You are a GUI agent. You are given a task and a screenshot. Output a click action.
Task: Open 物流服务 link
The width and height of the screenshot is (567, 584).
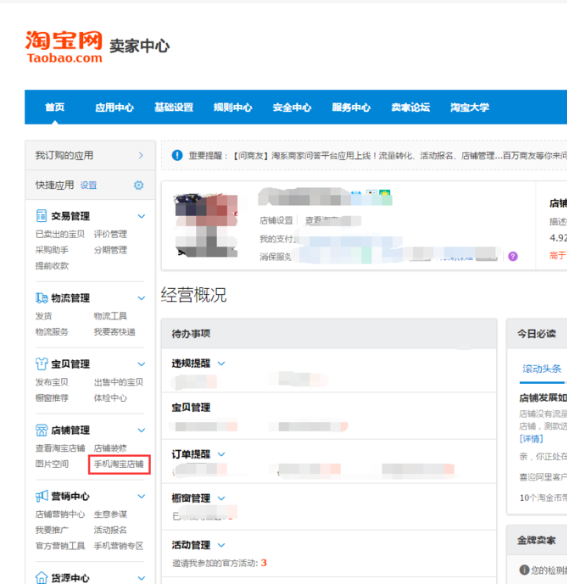coord(52,332)
